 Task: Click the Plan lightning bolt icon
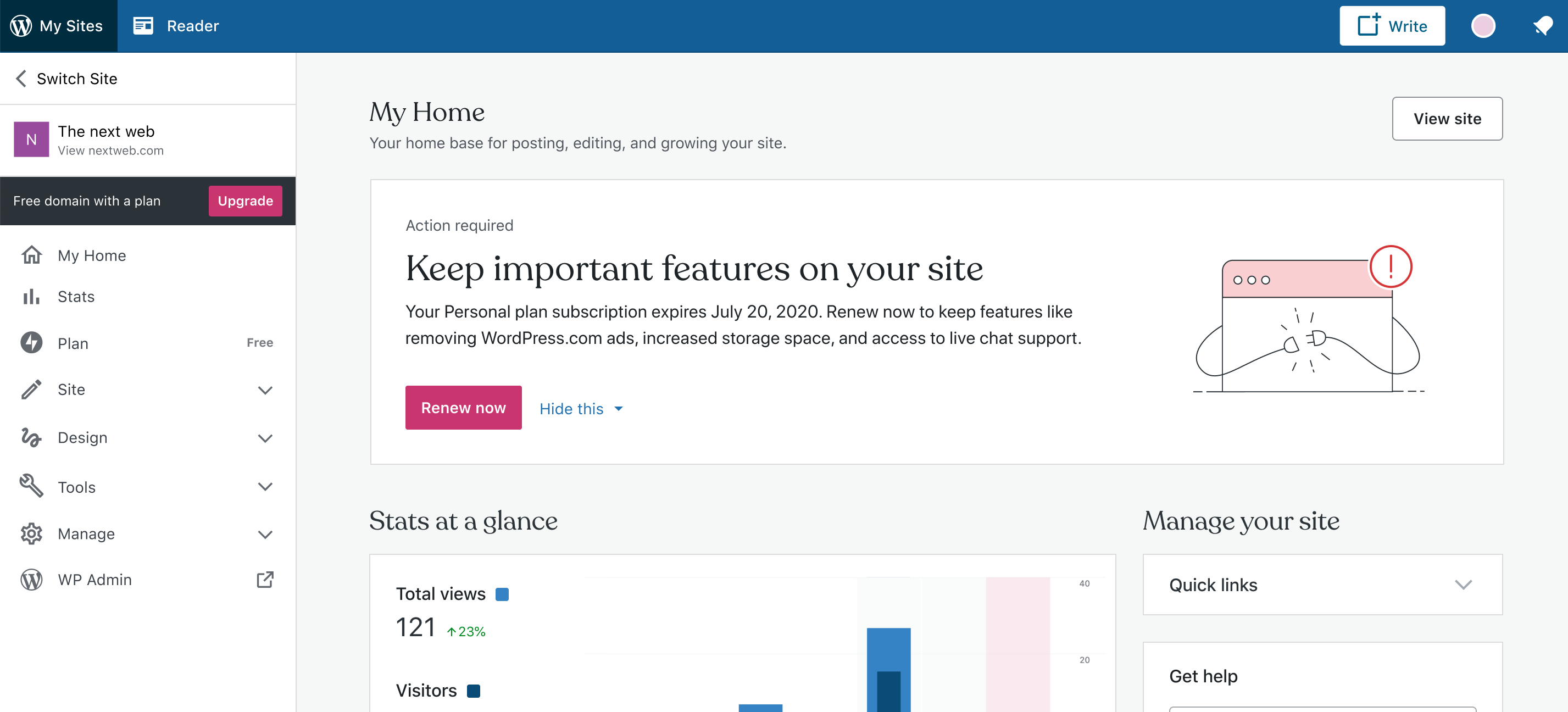[32, 343]
